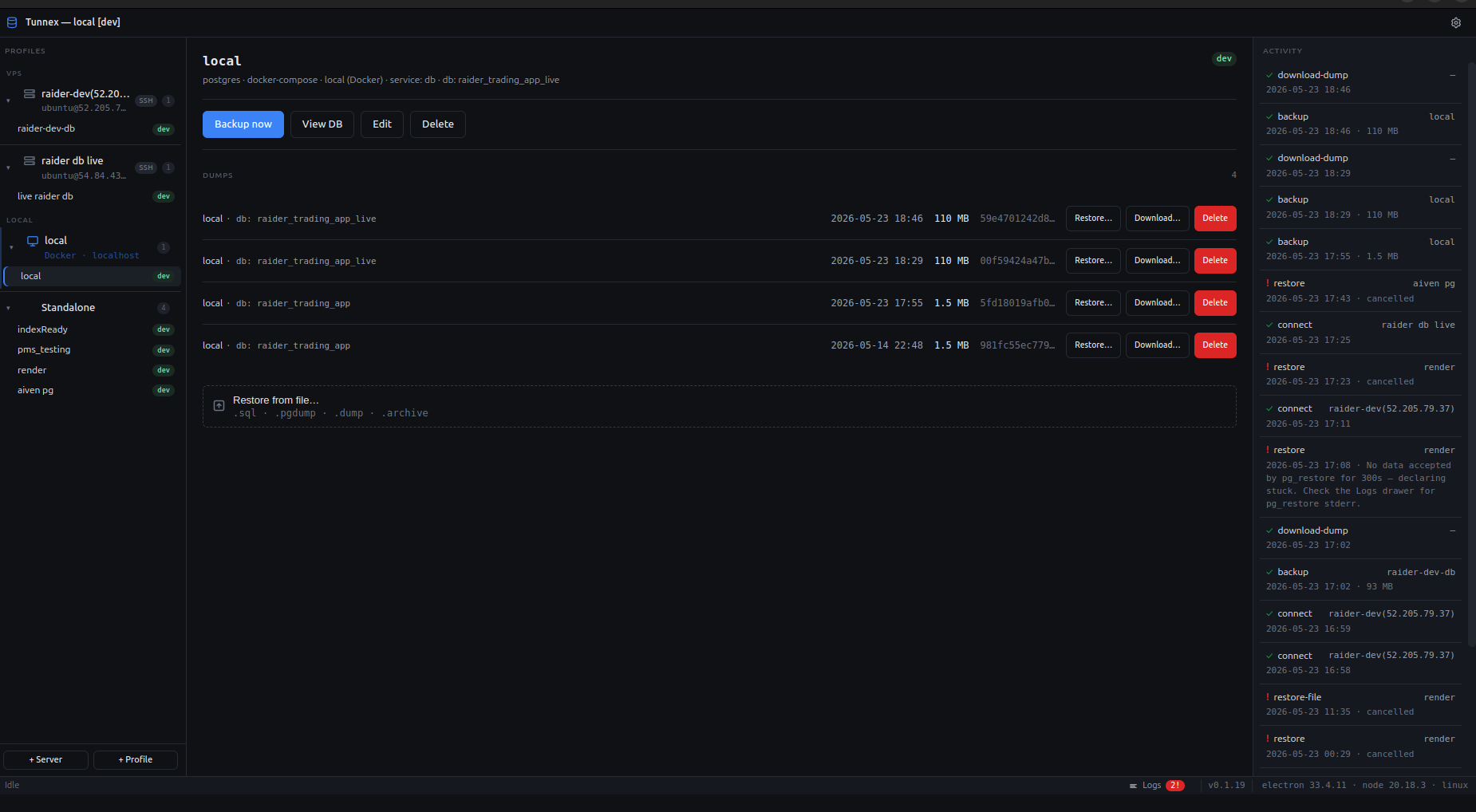Viewport: 1476px width, 812px height.
Task: Click the 18:46 backup local 110 MB entry
Action: point(1360,124)
